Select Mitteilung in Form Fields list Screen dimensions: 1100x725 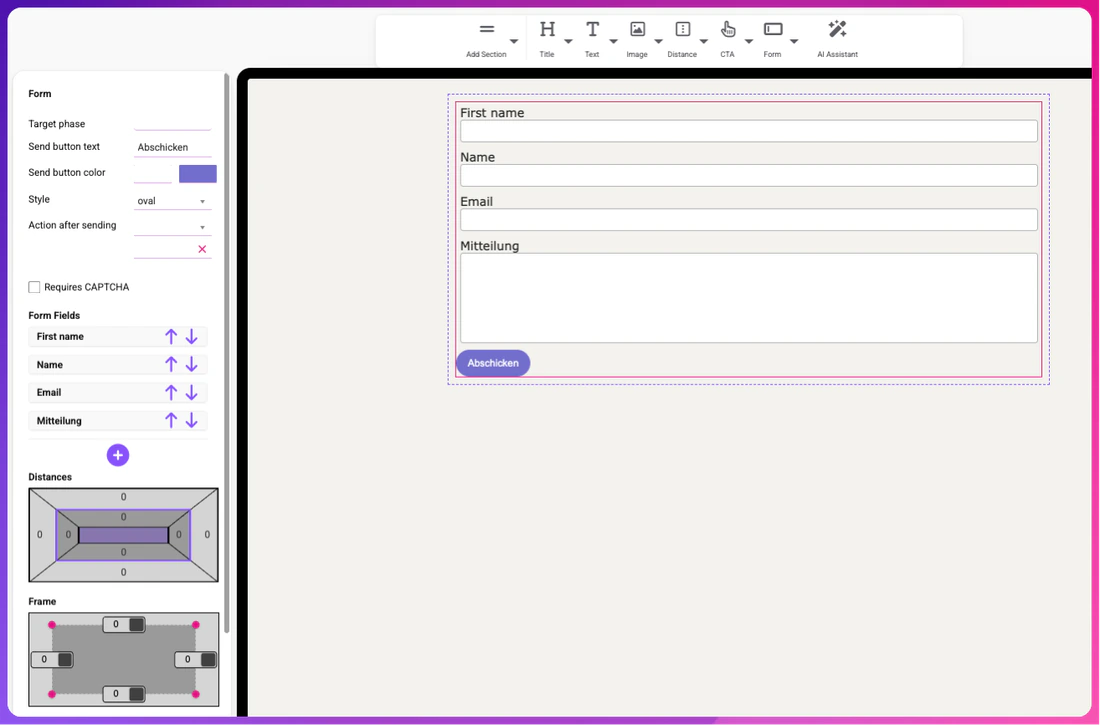59,420
